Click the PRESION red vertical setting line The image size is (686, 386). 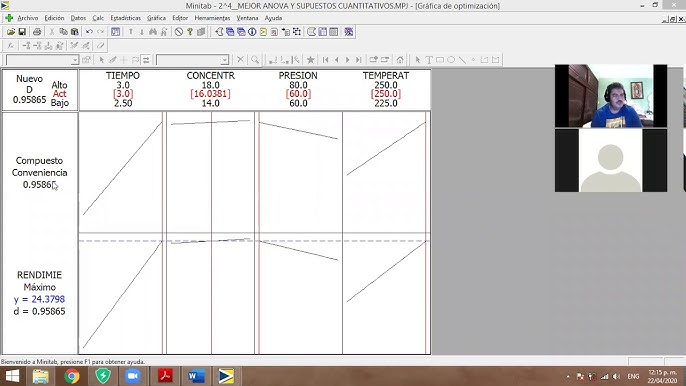point(259,232)
